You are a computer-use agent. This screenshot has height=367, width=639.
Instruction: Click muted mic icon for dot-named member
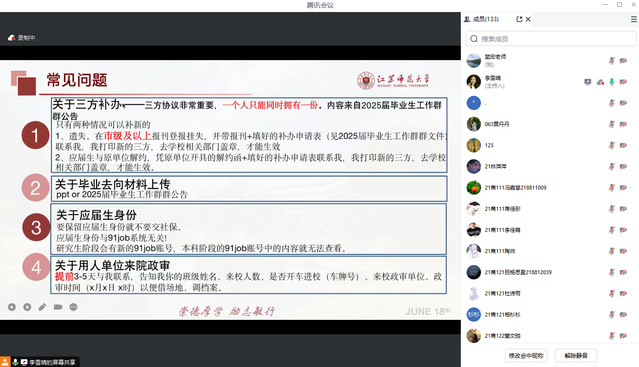click(612, 103)
